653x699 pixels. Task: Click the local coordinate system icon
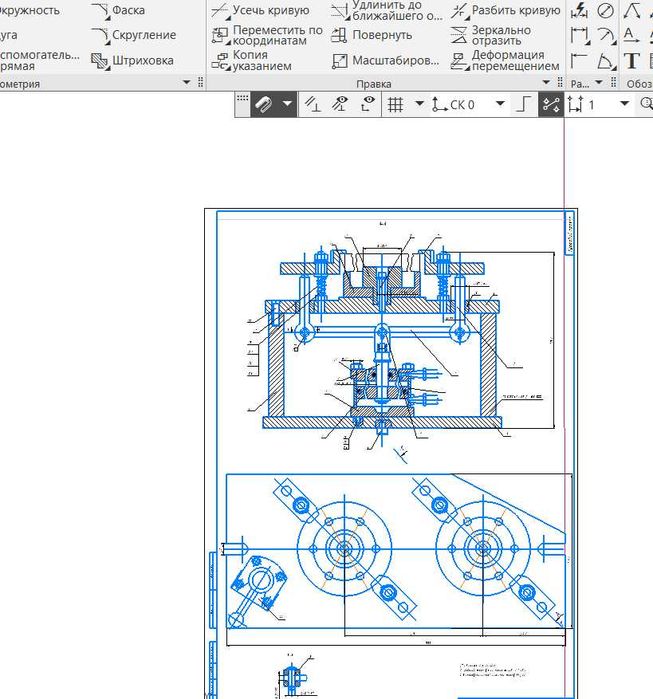[439, 105]
